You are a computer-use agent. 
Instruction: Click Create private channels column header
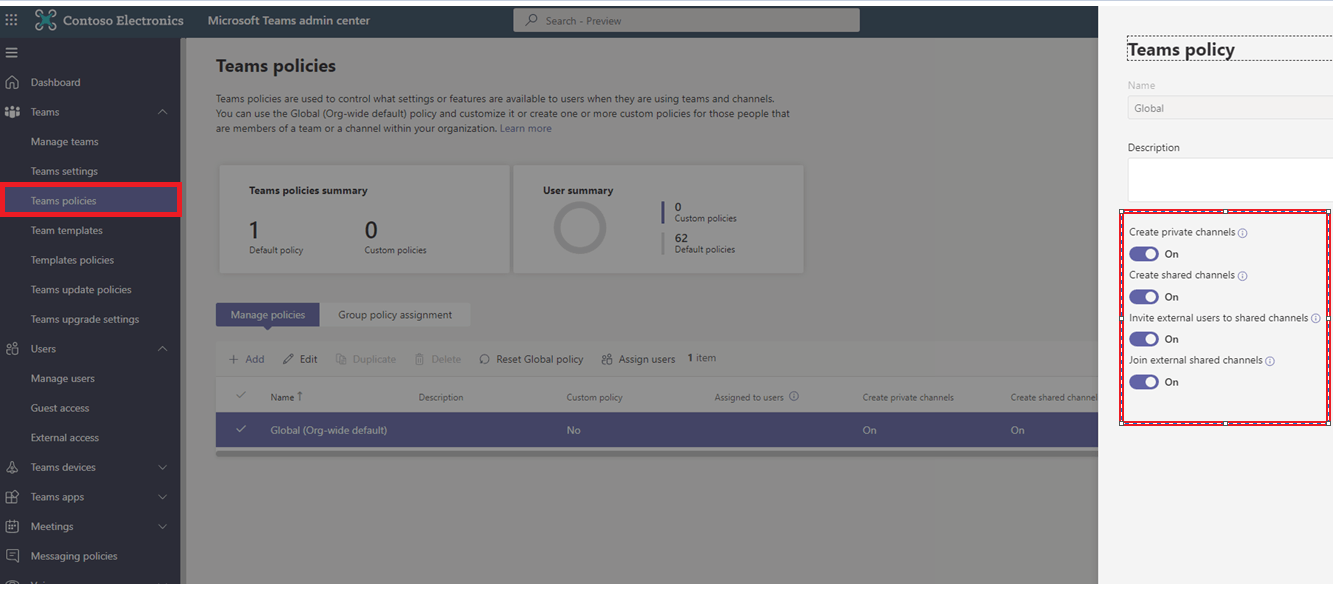pos(908,397)
